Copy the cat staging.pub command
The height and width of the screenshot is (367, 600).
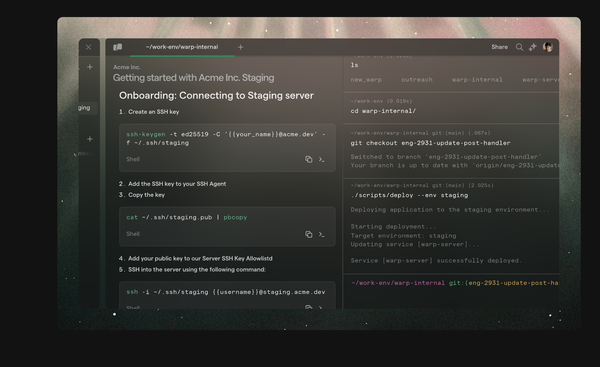[x=308, y=234]
